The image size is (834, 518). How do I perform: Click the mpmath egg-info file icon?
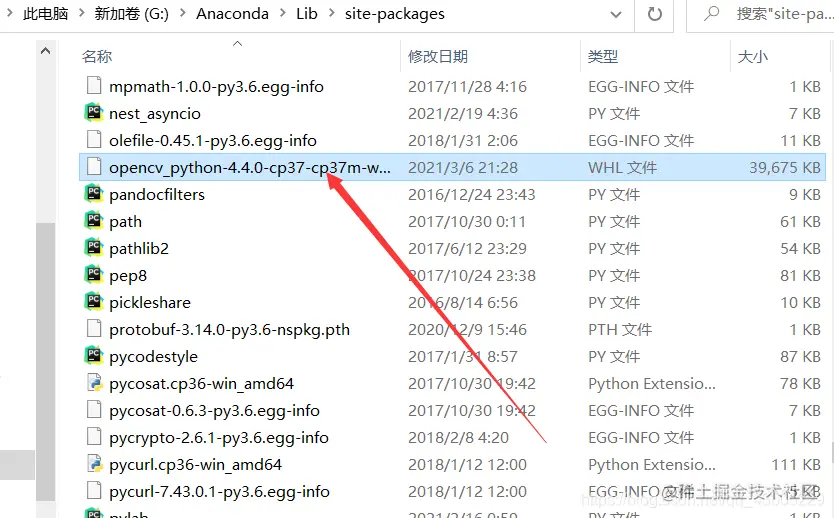[x=94, y=86]
